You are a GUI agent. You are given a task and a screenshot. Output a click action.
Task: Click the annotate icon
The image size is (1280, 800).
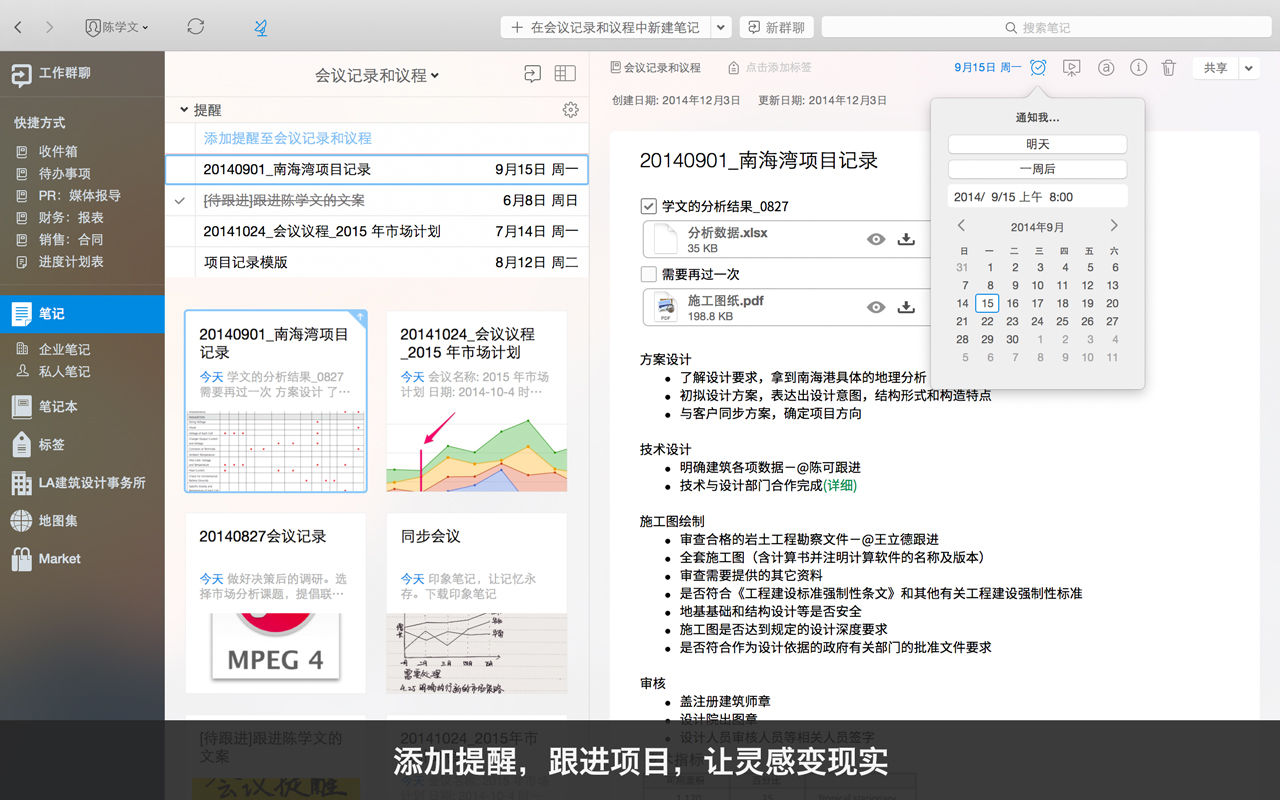[1106, 68]
